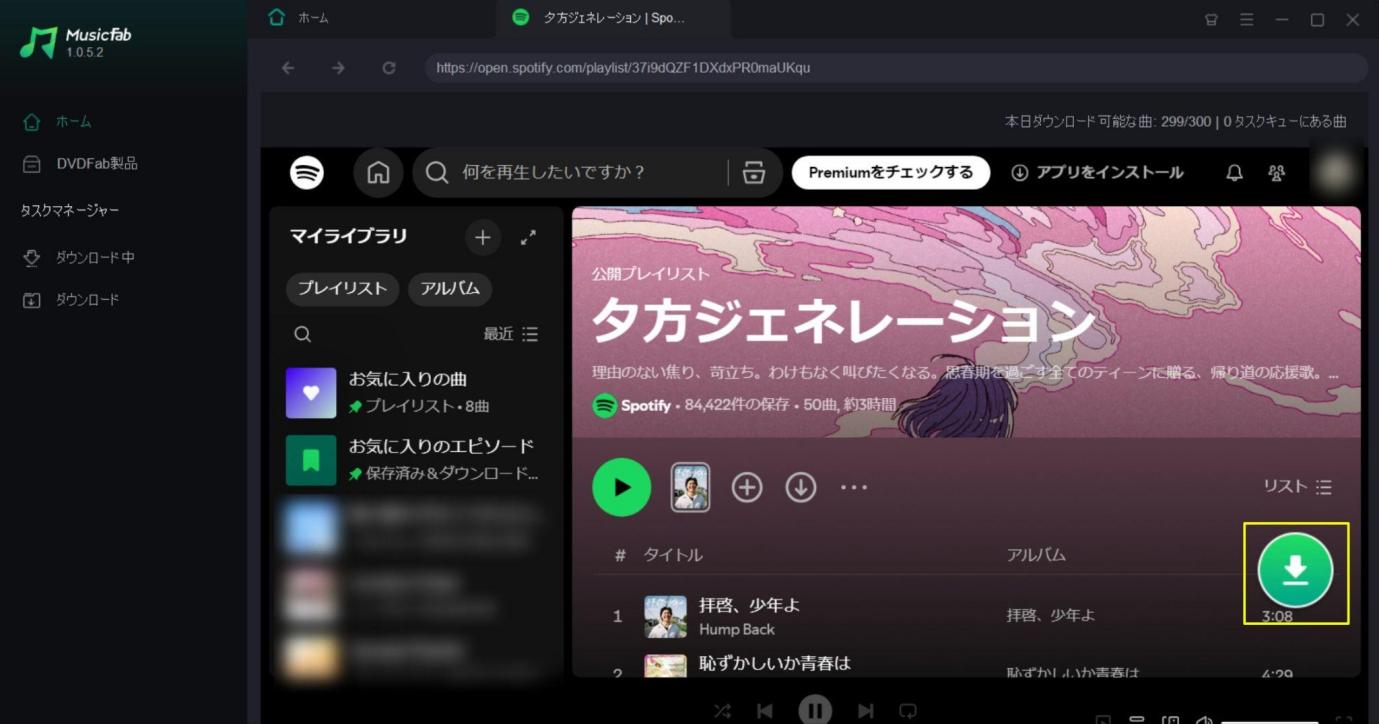
Task: Switch to the ホーム tab
Action: coord(300,18)
